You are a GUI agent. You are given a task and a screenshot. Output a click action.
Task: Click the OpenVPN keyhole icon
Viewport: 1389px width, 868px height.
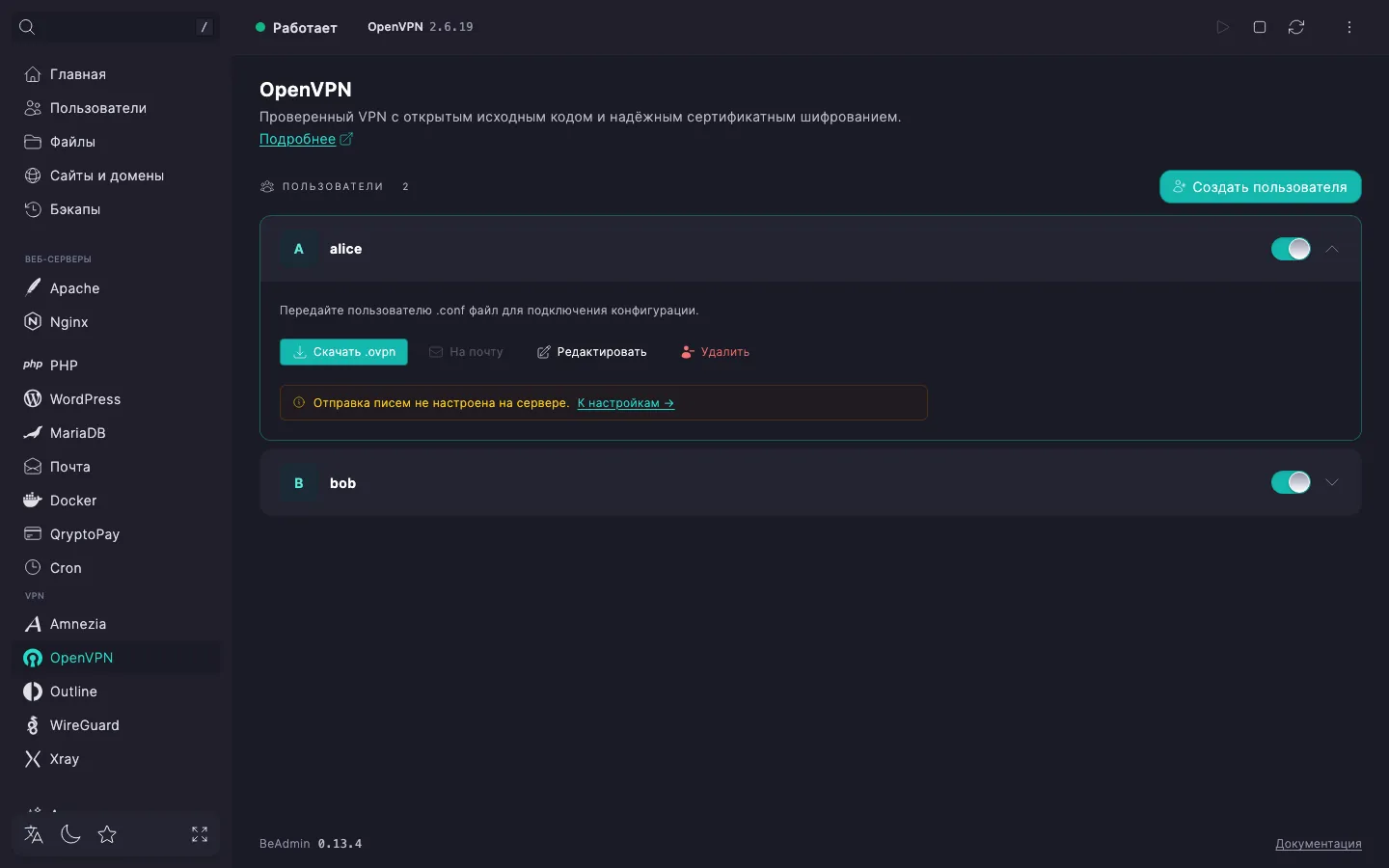(33, 658)
